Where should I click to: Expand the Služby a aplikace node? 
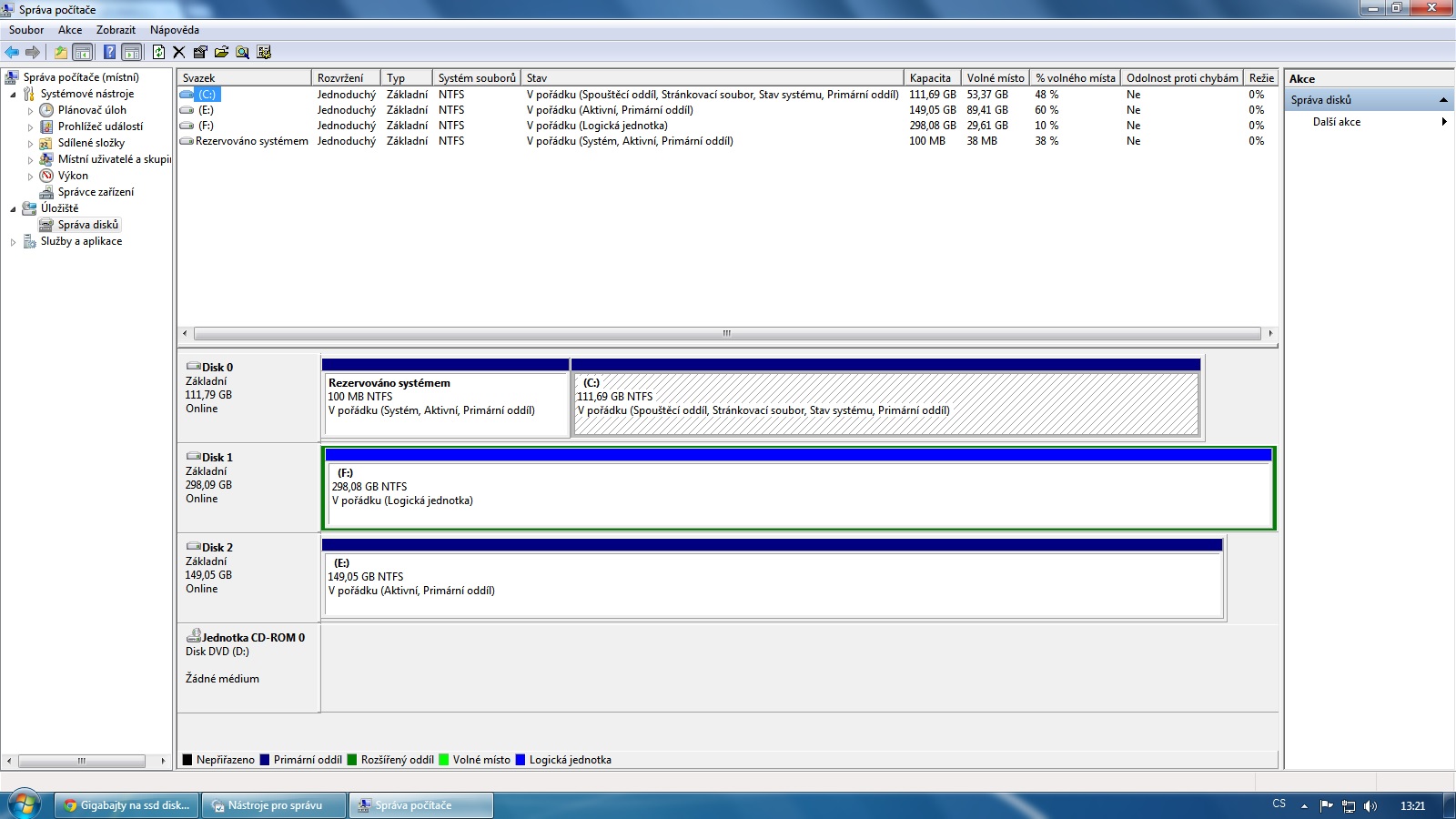coord(13,241)
